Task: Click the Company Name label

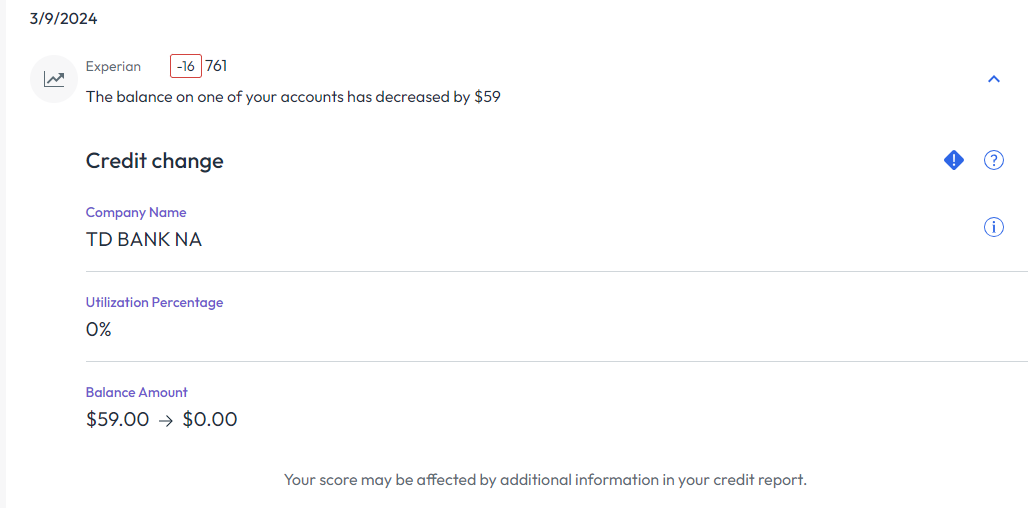Action: (x=136, y=212)
